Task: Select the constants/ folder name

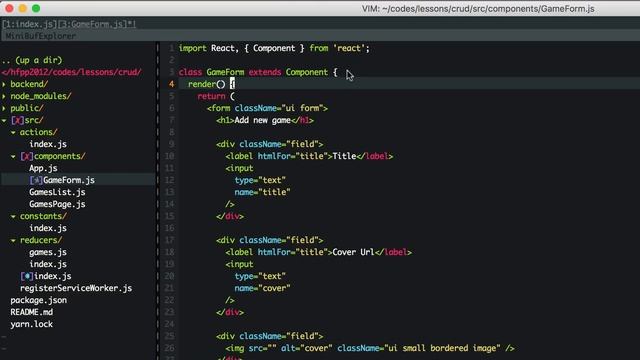Action: (43, 216)
